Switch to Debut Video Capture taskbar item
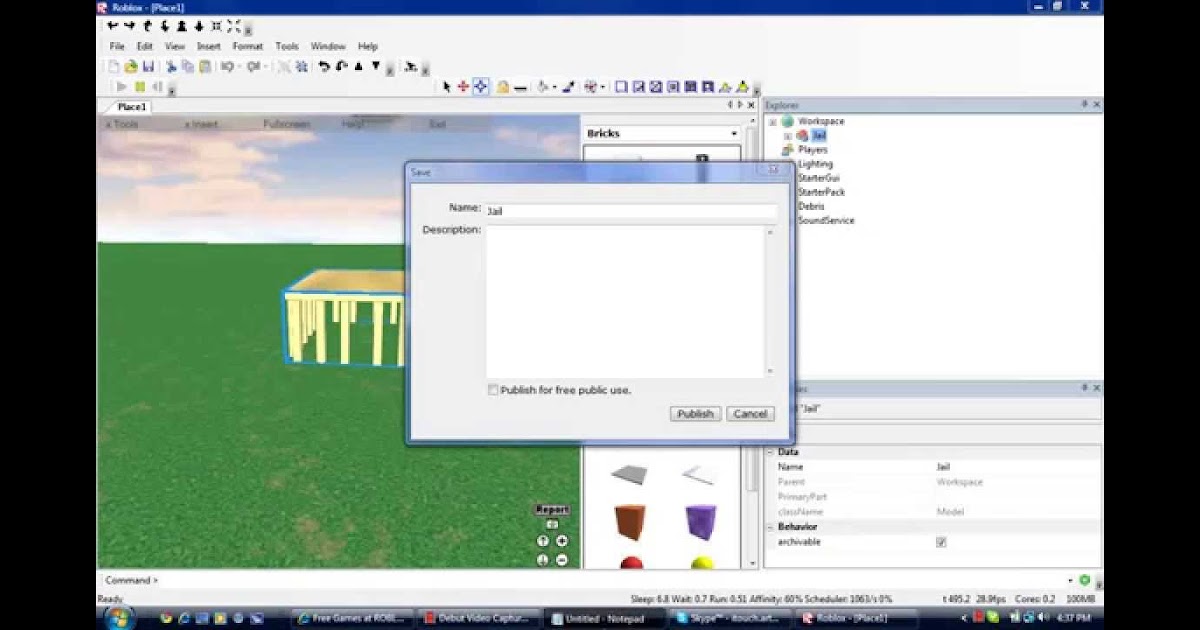This screenshot has height=630, width=1200. tap(480, 618)
